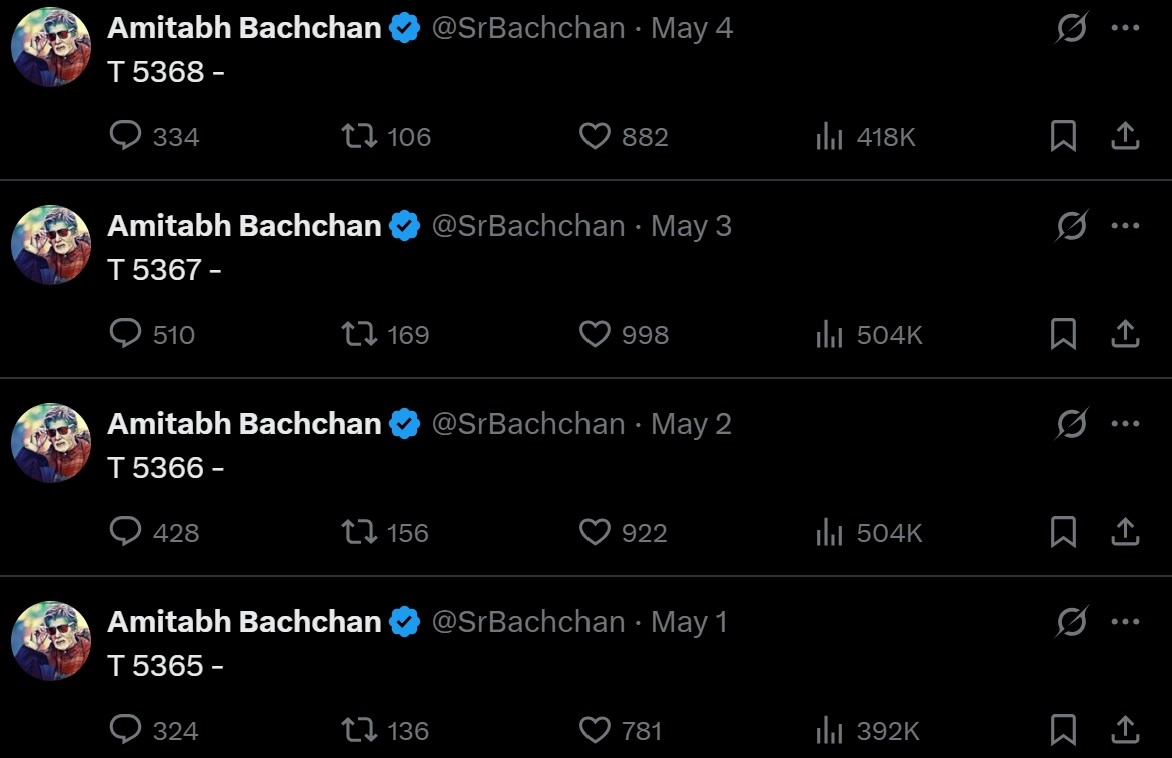Image resolution: width=1172 pixels, height=758 pixels.
Task: Open the tweet text T 5365
Action: pos(165,666)
